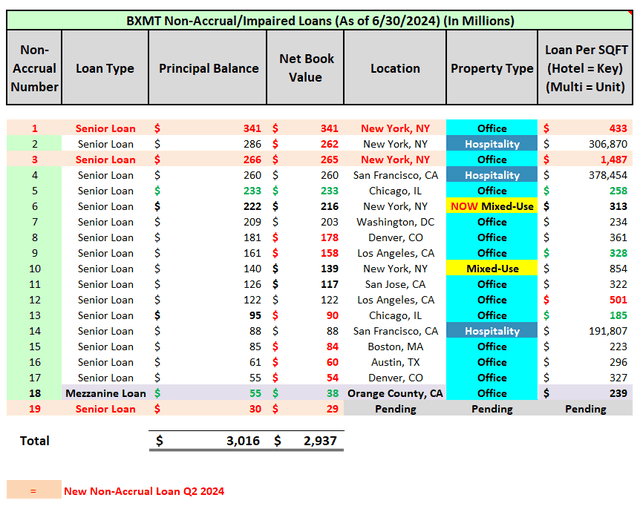Image resolution: width=640 pixels, height=509 pixels.
Task: Click net book value 262 in row 2
Action: coord(329,144)
